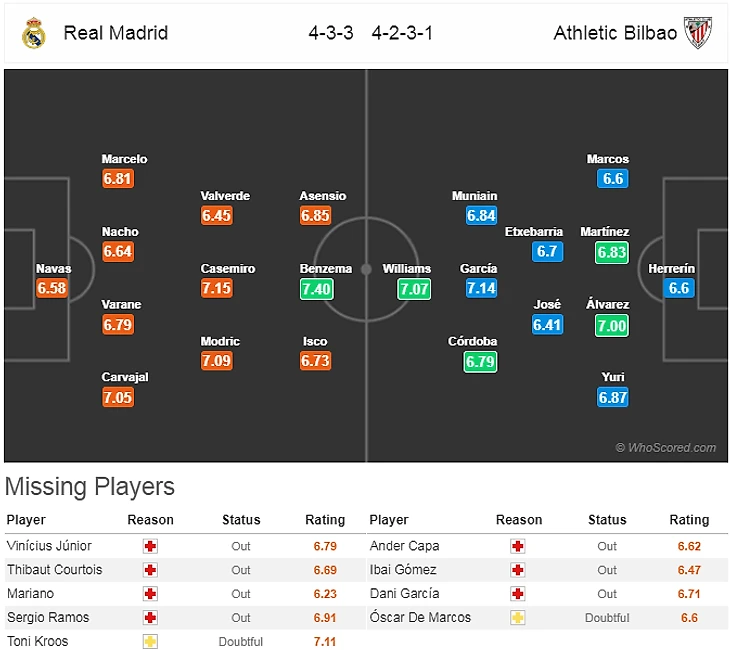The width and height of the screenshot is (730, 650).
Task: Click the Real Madrid crest logo
Action: click(x=34, y=33)
